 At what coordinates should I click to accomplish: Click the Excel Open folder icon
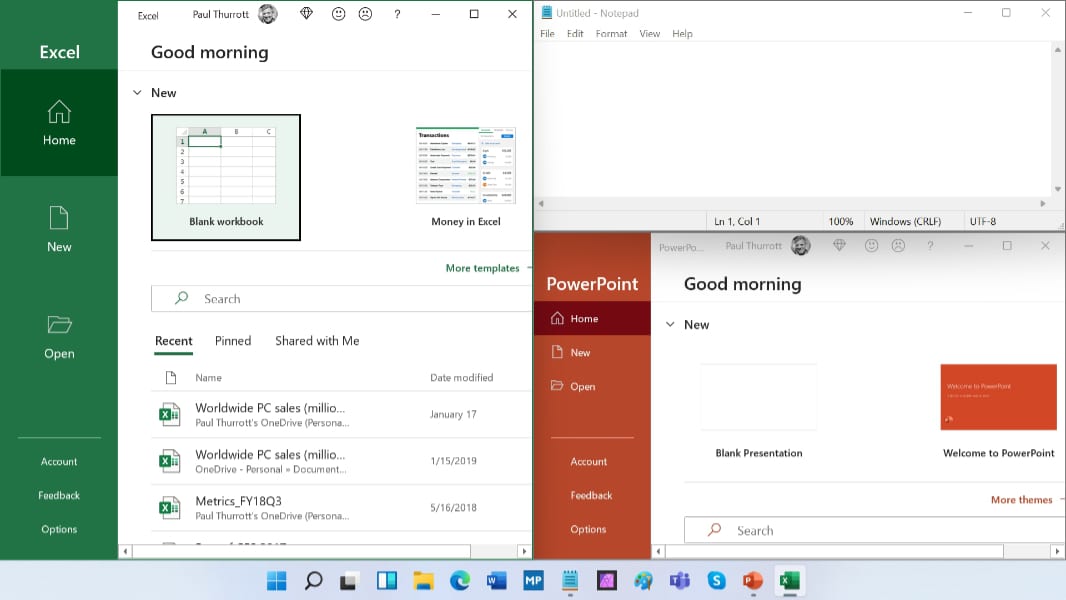pos(59,324)
